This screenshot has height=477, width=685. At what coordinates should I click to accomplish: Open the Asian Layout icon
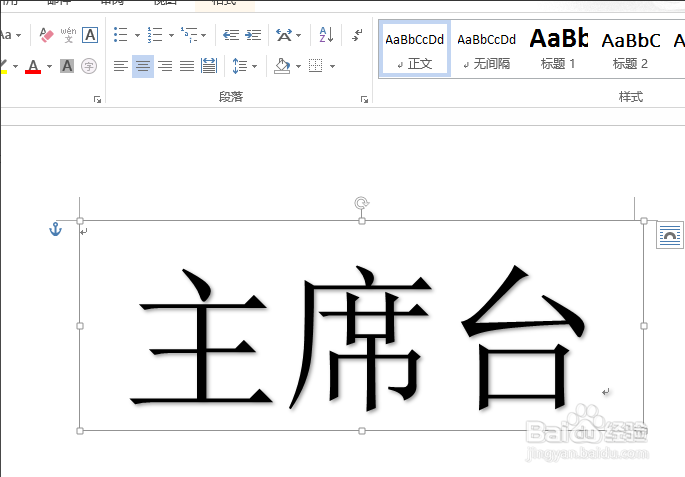284,35
